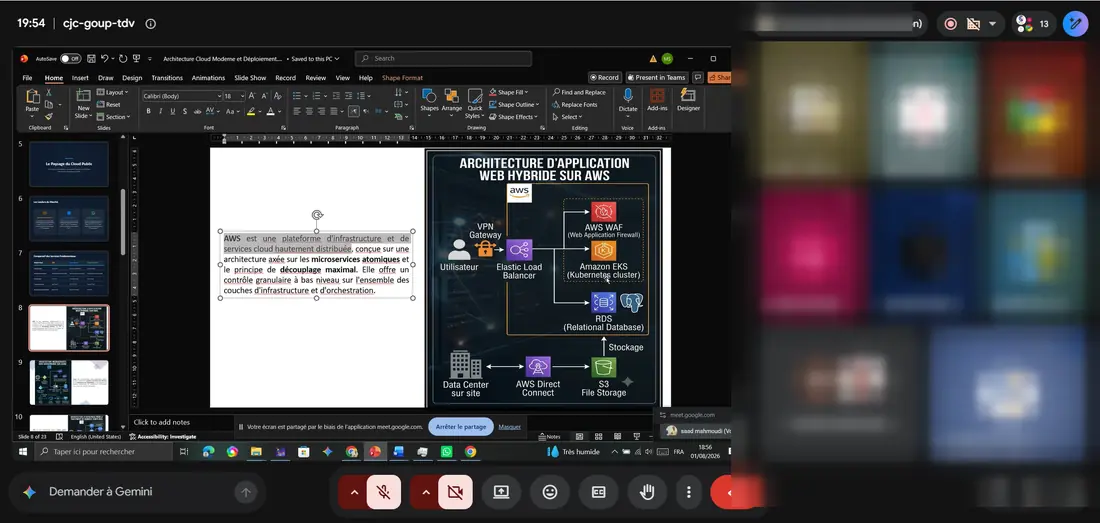Toggle Bold formatting
The image size is (1100, 523).
[x=148, y=111]
